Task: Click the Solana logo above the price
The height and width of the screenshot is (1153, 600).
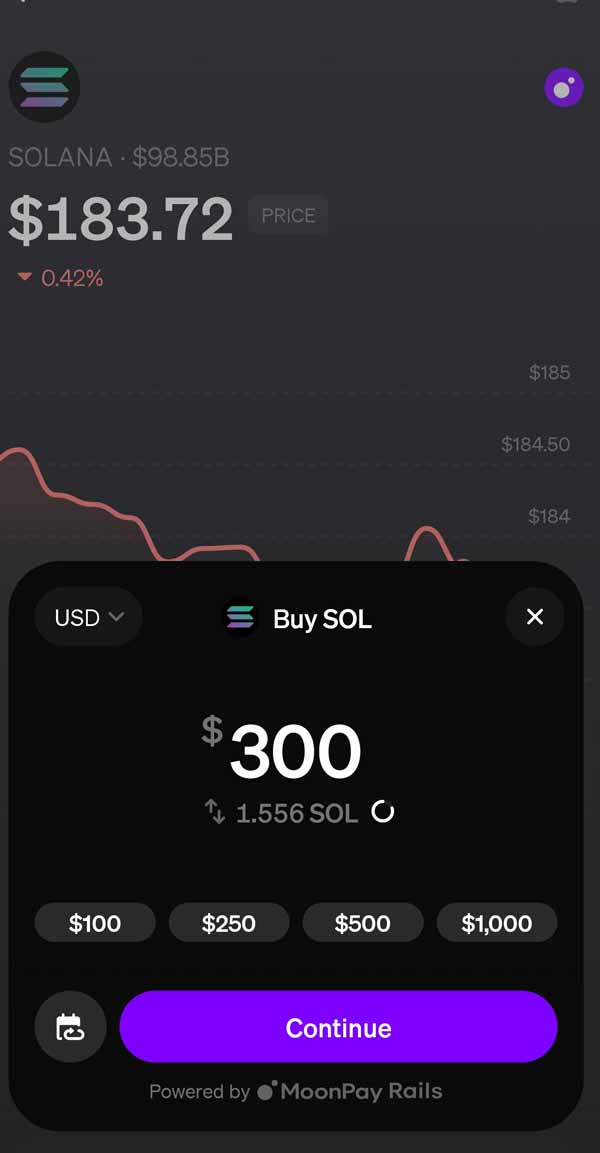Action: click(x=45, y=87)
